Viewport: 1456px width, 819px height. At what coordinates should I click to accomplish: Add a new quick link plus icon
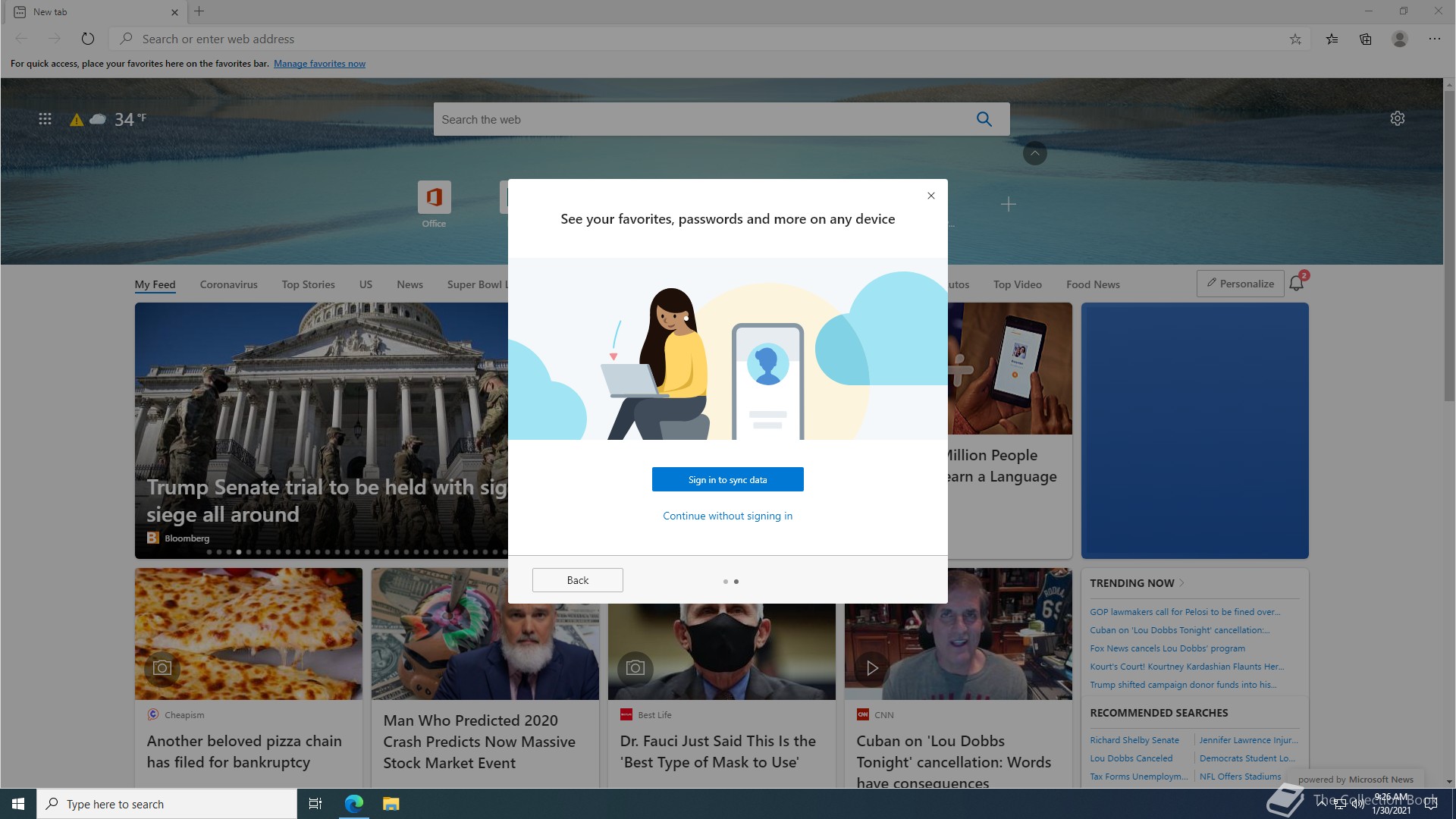(x=1009, y=204)
